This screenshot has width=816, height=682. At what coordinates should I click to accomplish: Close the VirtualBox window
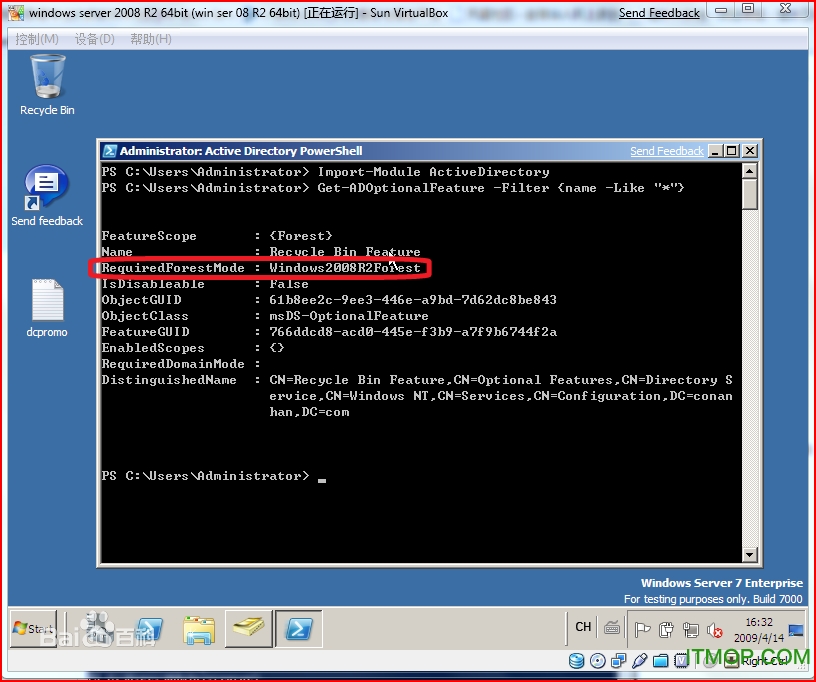[786, 9]
